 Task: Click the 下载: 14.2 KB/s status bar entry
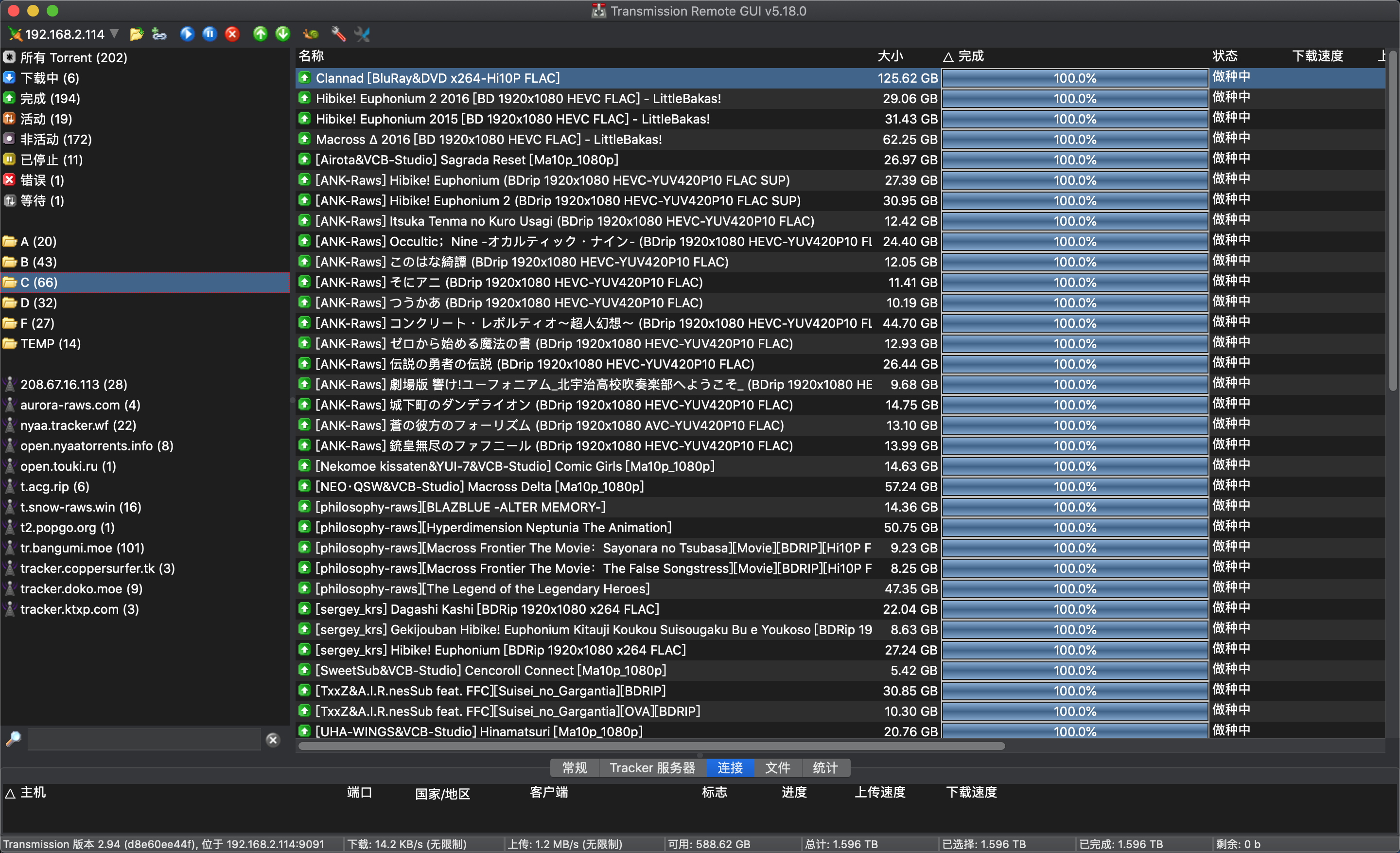(407, 844)
